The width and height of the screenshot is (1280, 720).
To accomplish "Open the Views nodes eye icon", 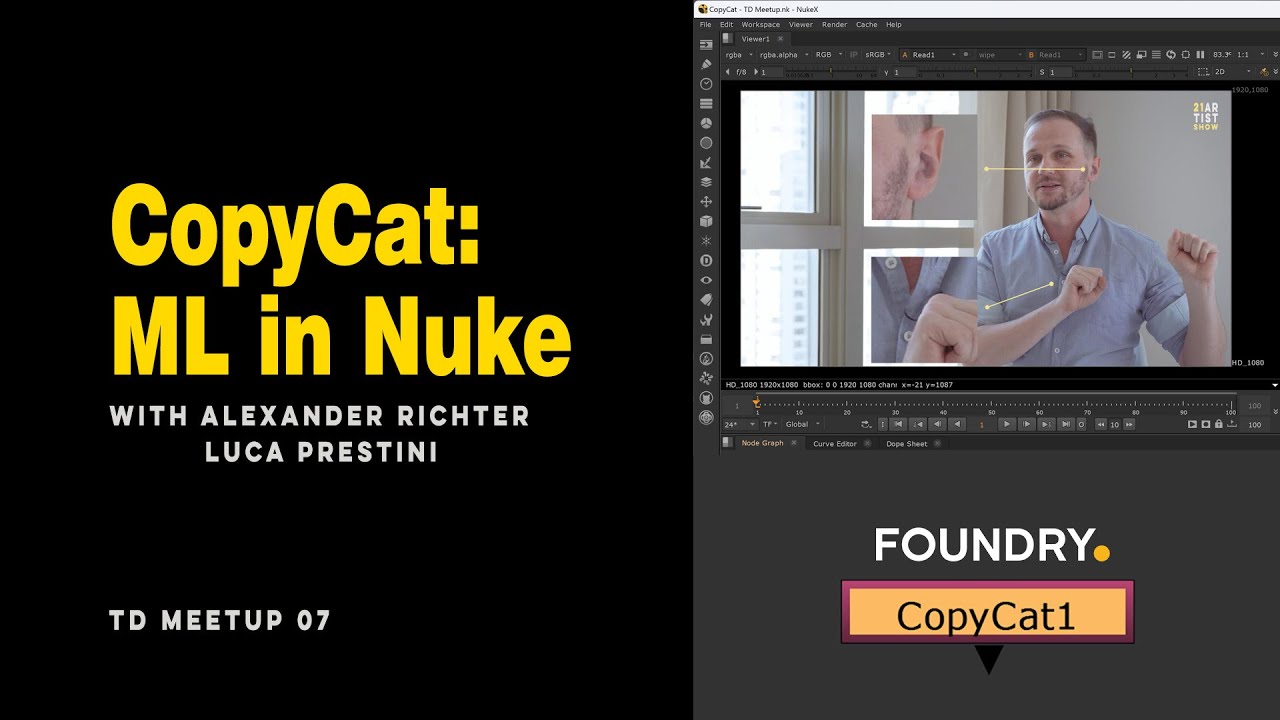I will tap(706, 280).
